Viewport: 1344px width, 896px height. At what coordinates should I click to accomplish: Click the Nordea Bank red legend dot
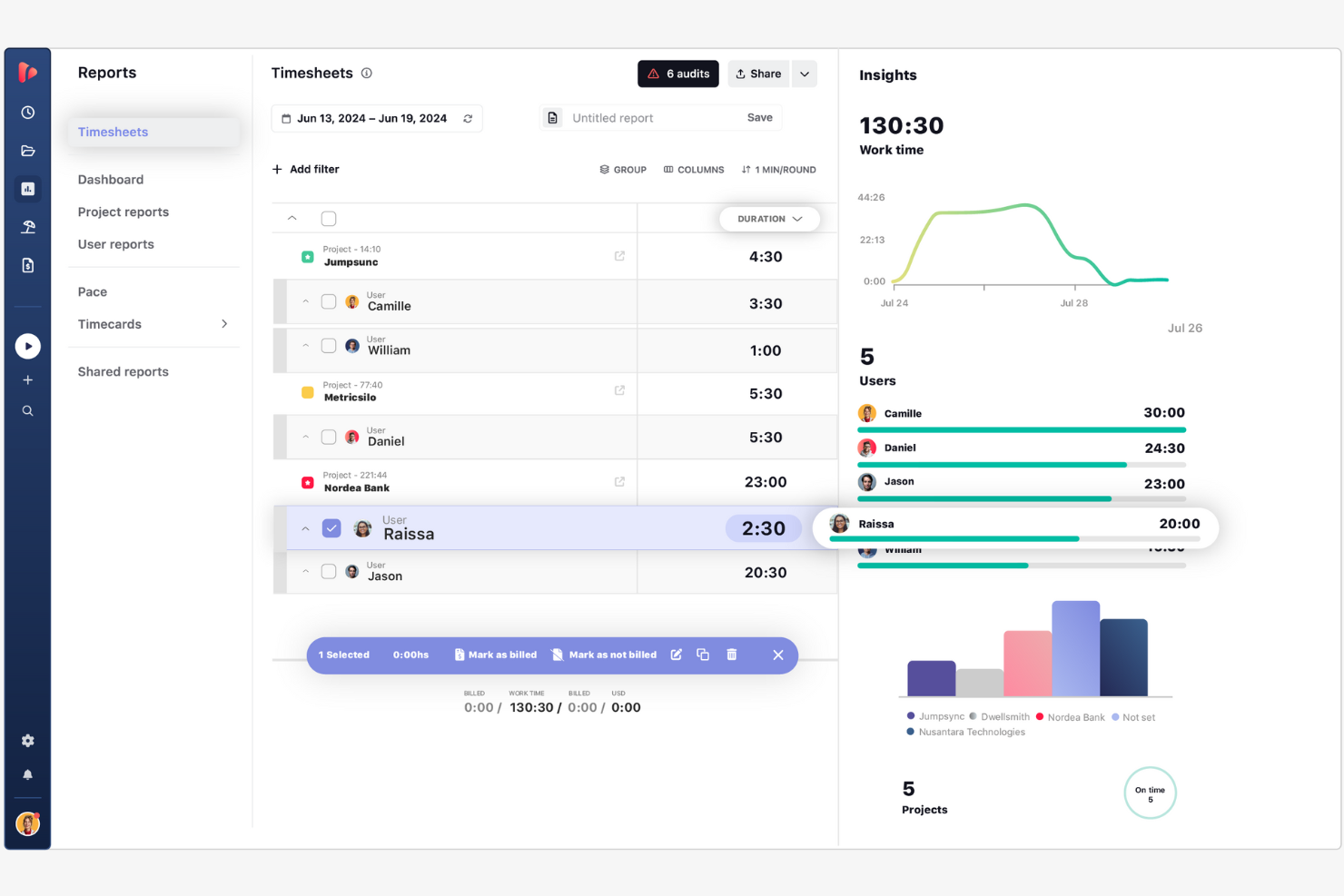1040,716
